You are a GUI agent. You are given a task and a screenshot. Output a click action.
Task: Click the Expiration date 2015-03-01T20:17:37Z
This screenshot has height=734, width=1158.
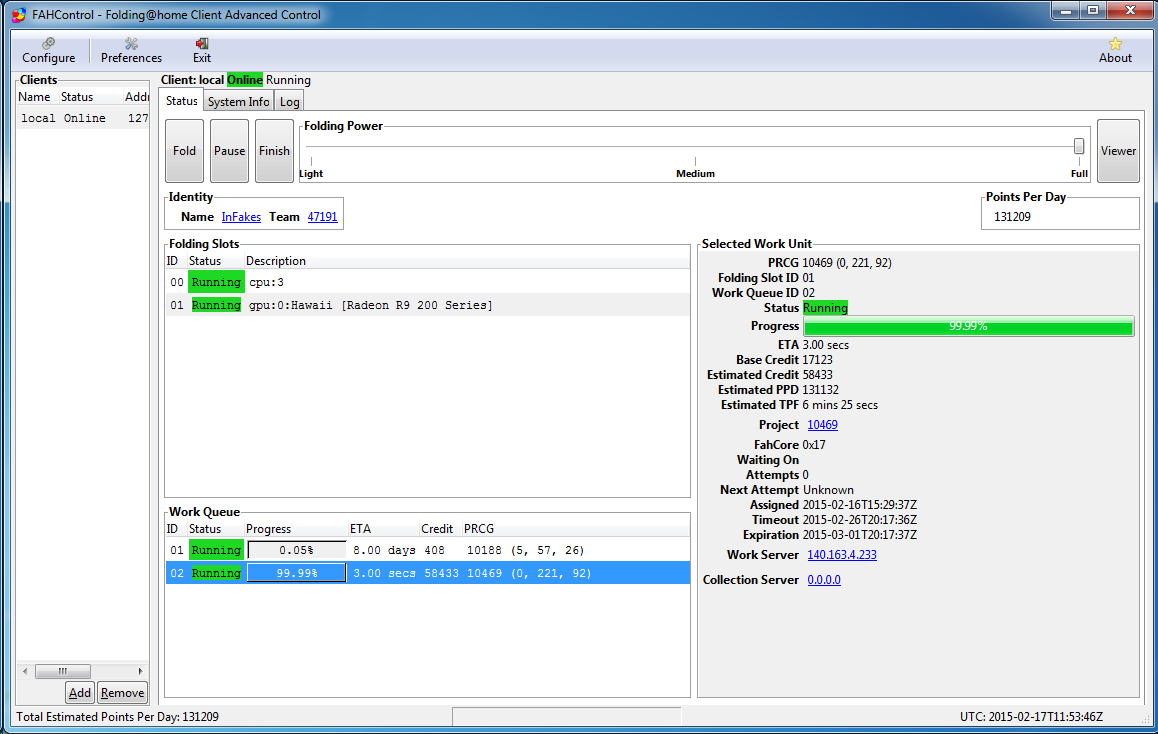(860, 535)
